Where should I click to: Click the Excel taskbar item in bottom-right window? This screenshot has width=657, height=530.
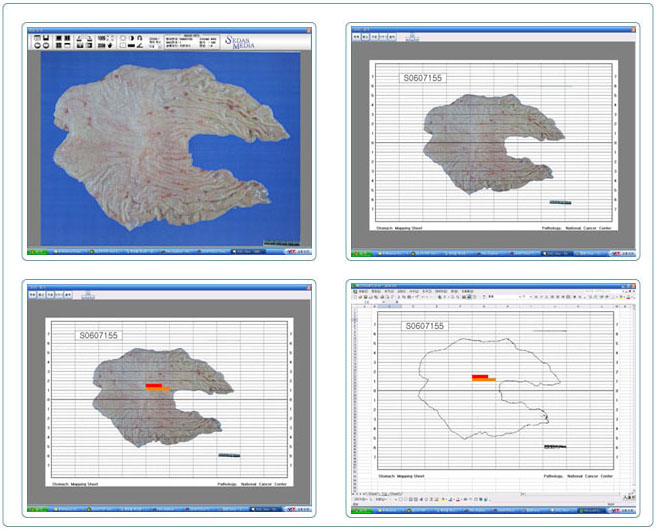(x=591, y=510)
